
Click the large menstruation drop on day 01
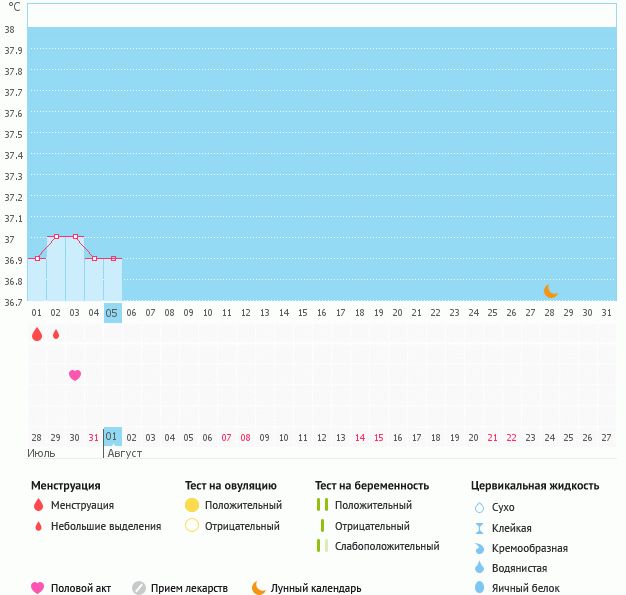coord(37,334)
